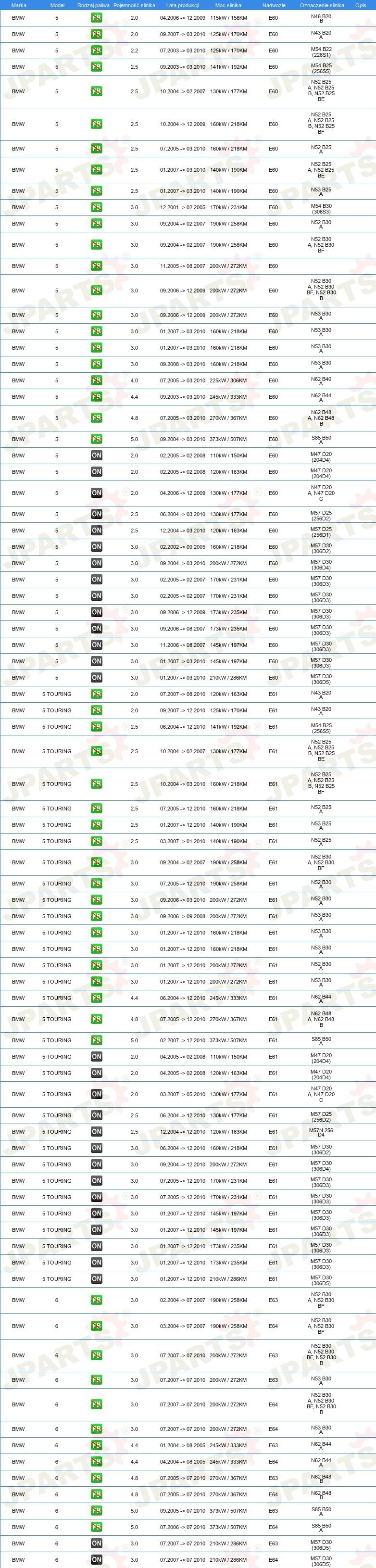Click petrol icon in 115kW / 156KM row
The image size is (376, 1568).
pos(96,18)
